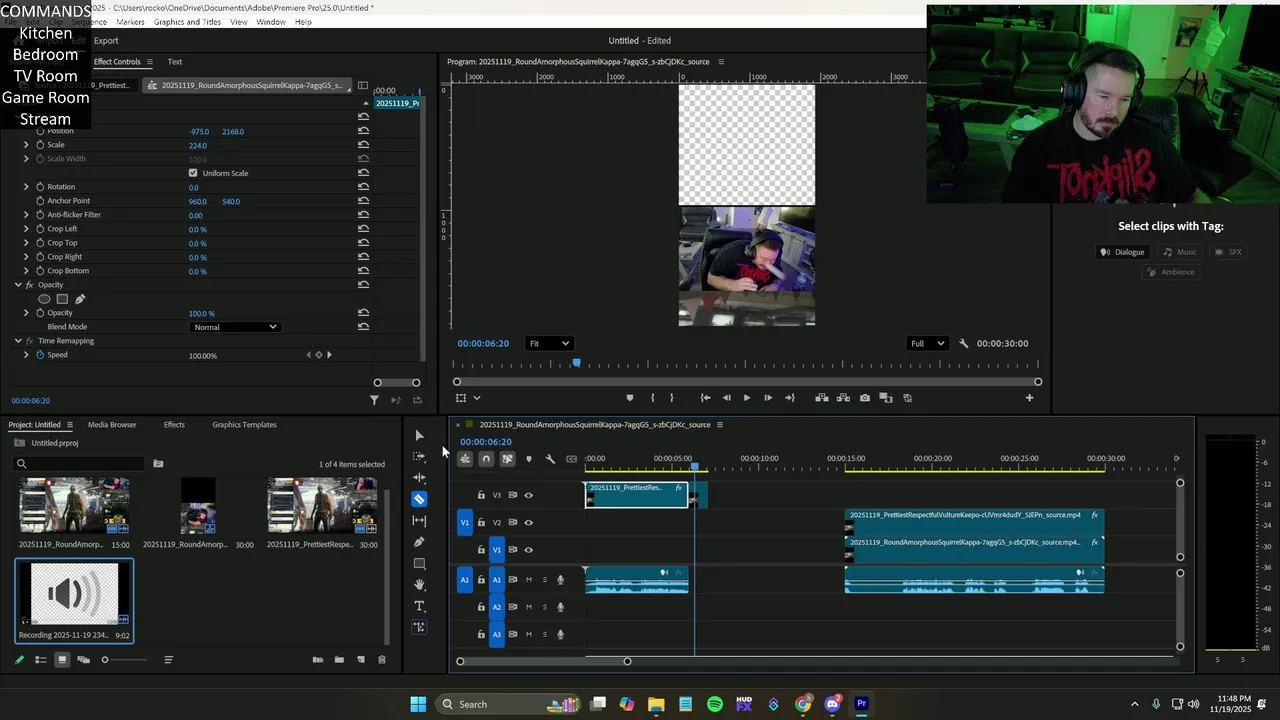Open the Graphics Templates tab

click(244, 425)
